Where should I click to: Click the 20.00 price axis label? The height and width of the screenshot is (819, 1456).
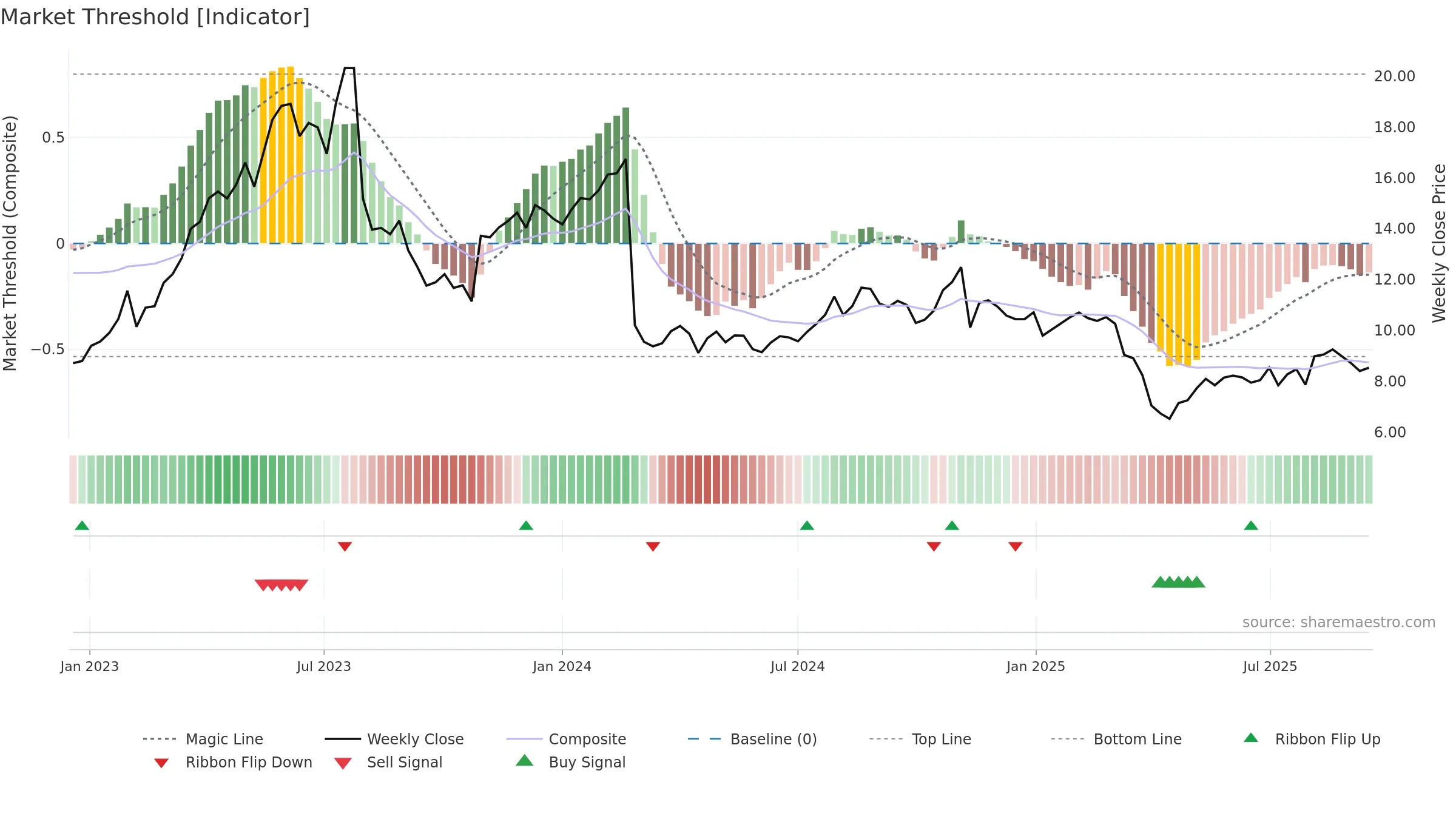1395,76
